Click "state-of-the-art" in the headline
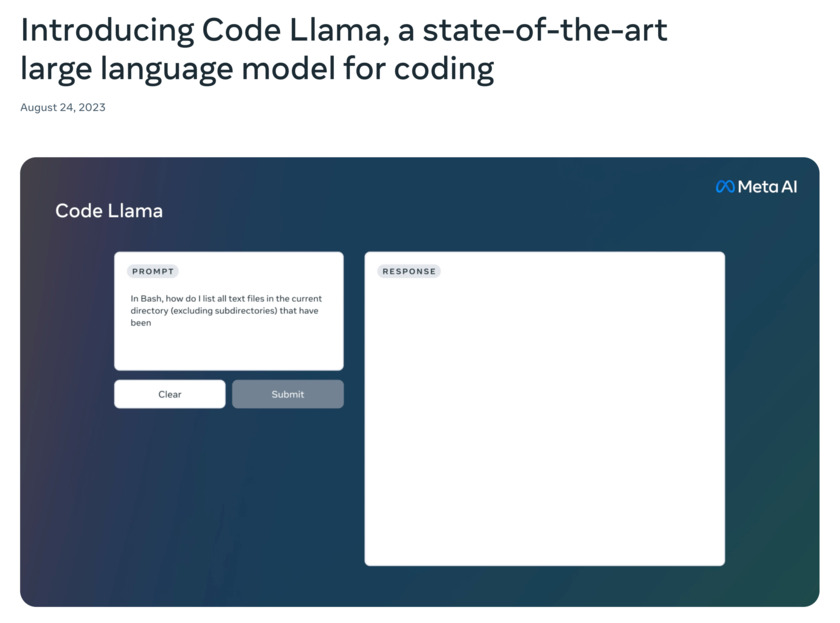 click(x=545, y=30)
